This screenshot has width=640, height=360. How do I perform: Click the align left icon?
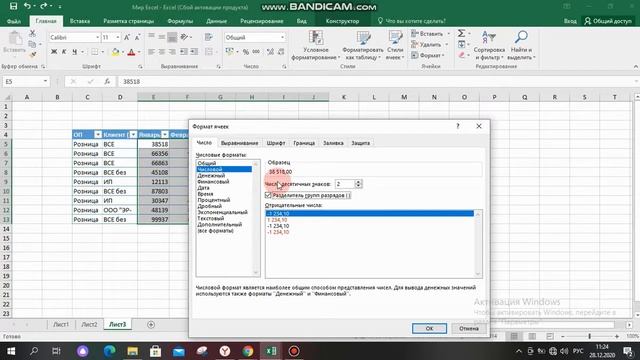[x=151, y=52]
